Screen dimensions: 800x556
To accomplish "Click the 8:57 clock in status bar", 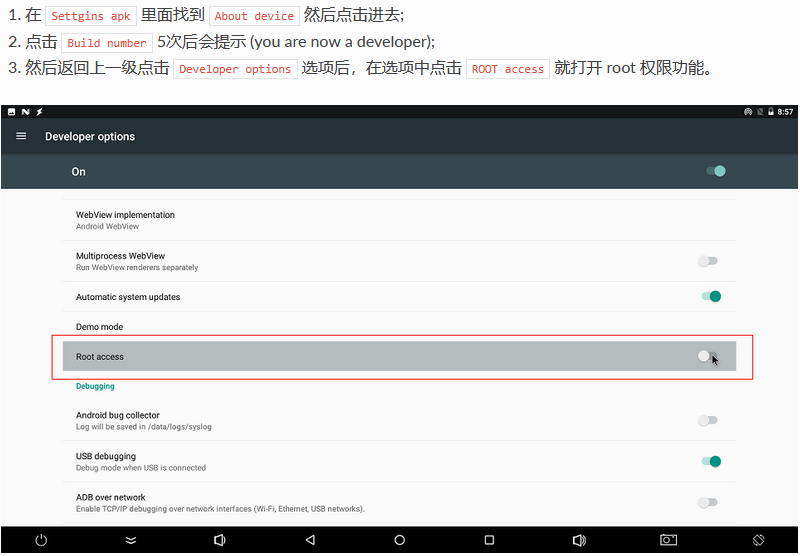I will [x=785, y=112].
